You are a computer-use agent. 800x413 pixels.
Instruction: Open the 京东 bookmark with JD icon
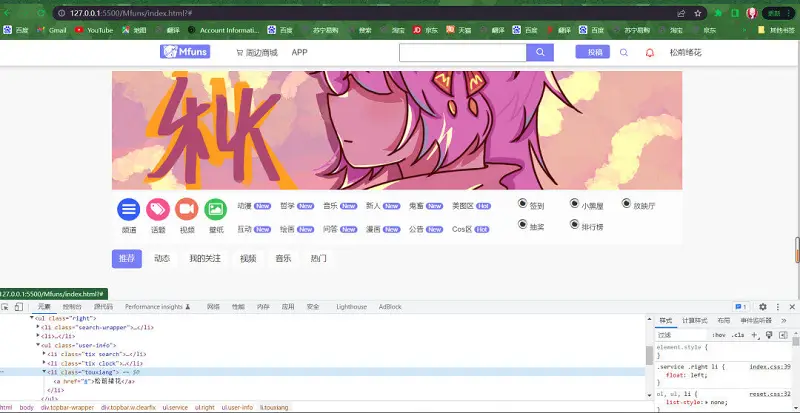click(424, 30)
